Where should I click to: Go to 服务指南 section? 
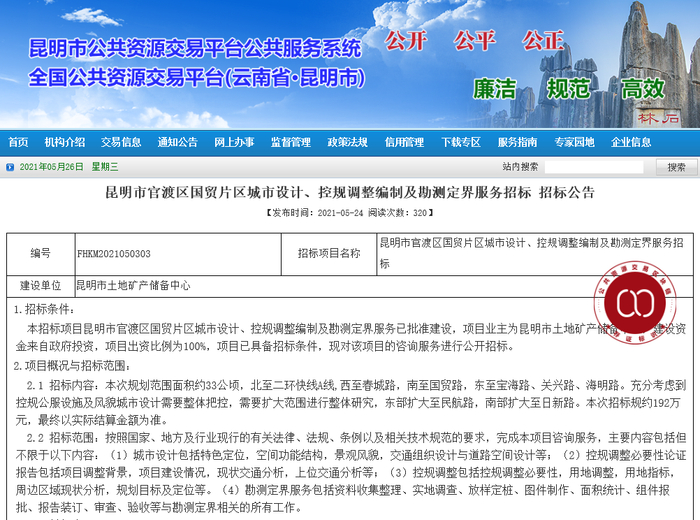[518, 142]
